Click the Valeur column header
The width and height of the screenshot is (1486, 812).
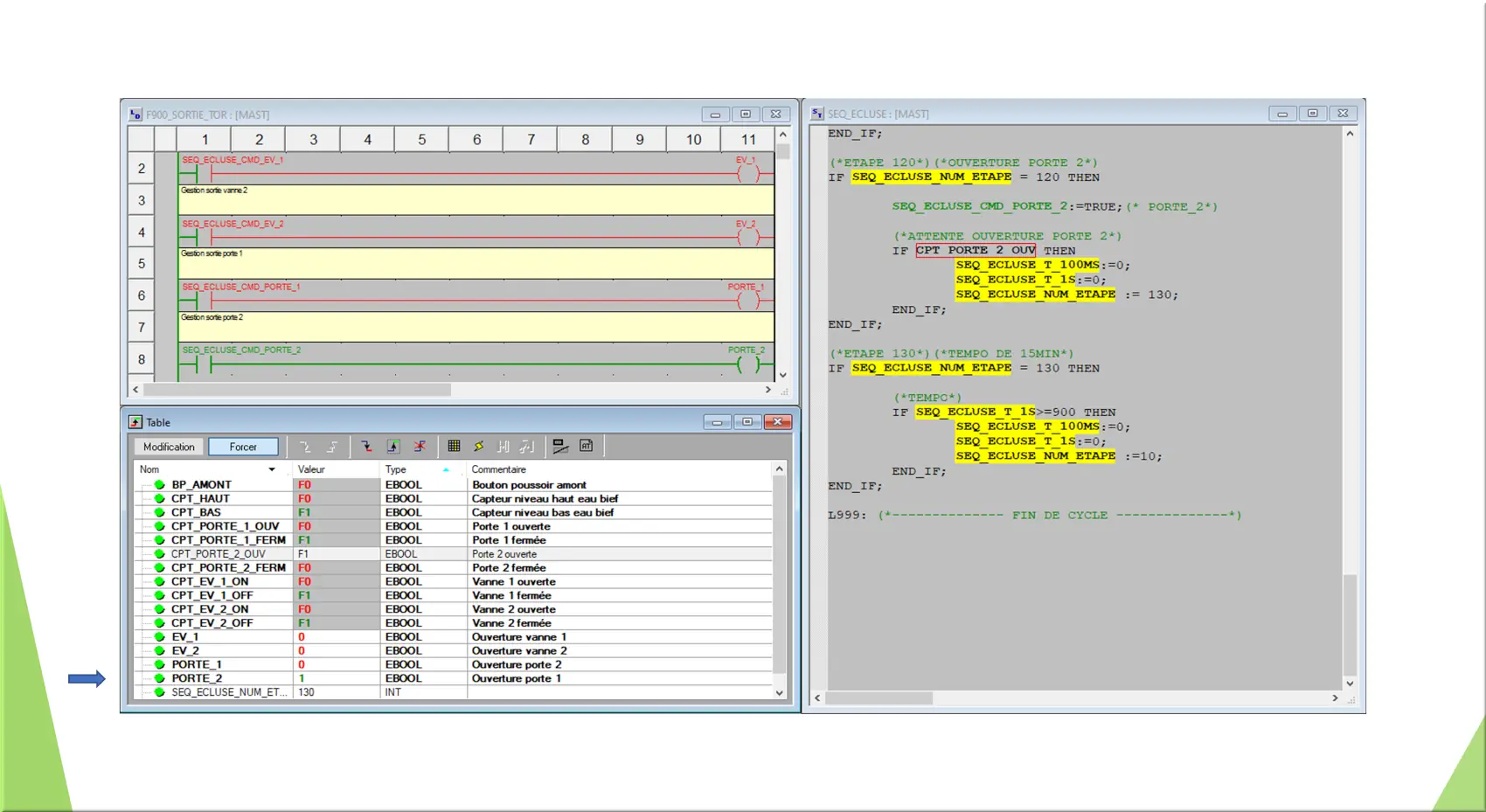337,469
